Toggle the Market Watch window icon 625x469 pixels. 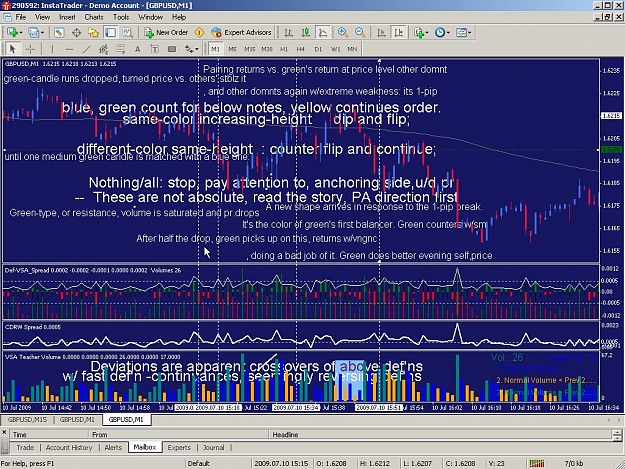coord(59,32)
